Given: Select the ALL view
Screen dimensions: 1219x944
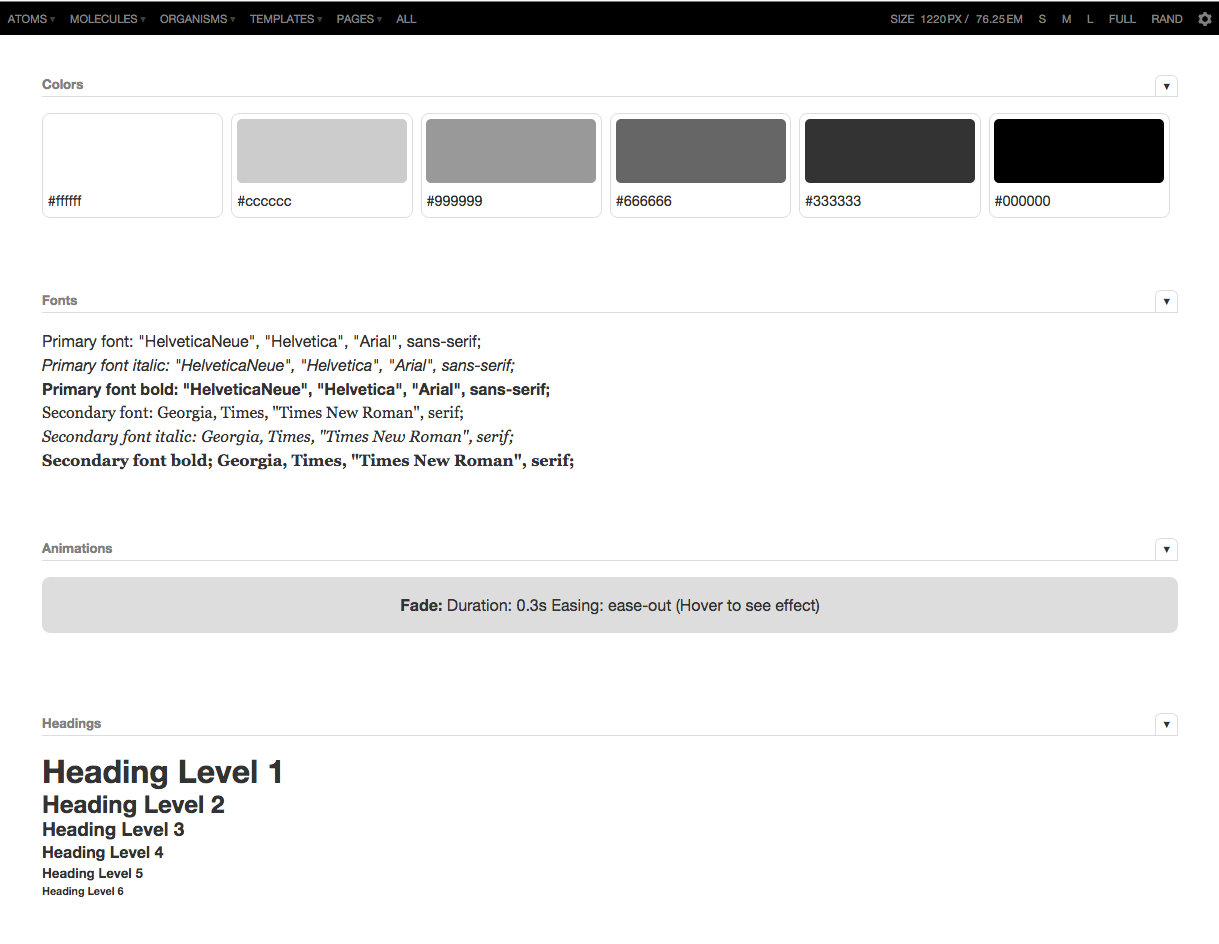Looking at the screenshot, I should (406, 19).
